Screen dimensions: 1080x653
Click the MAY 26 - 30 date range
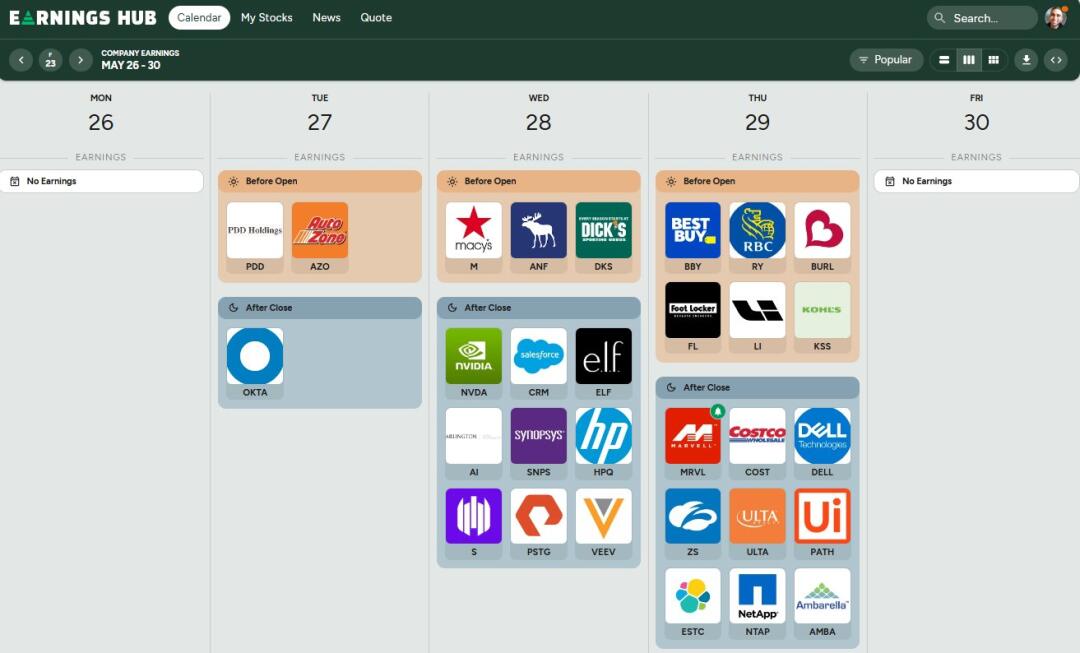tap(131, 65)
